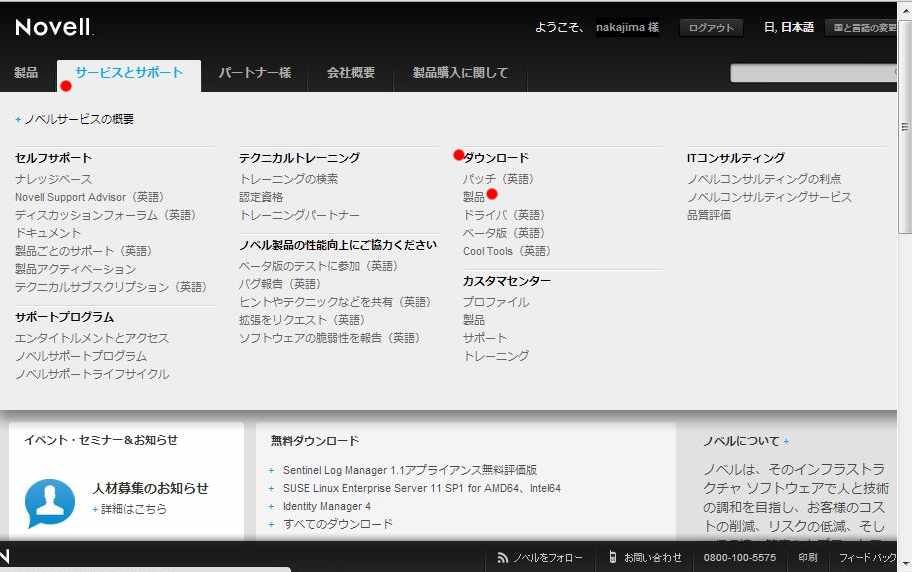Screen dimensions: 912x572
Task: Open テクニカルサブスクリプション（英語） link
Action: (111, 287)
